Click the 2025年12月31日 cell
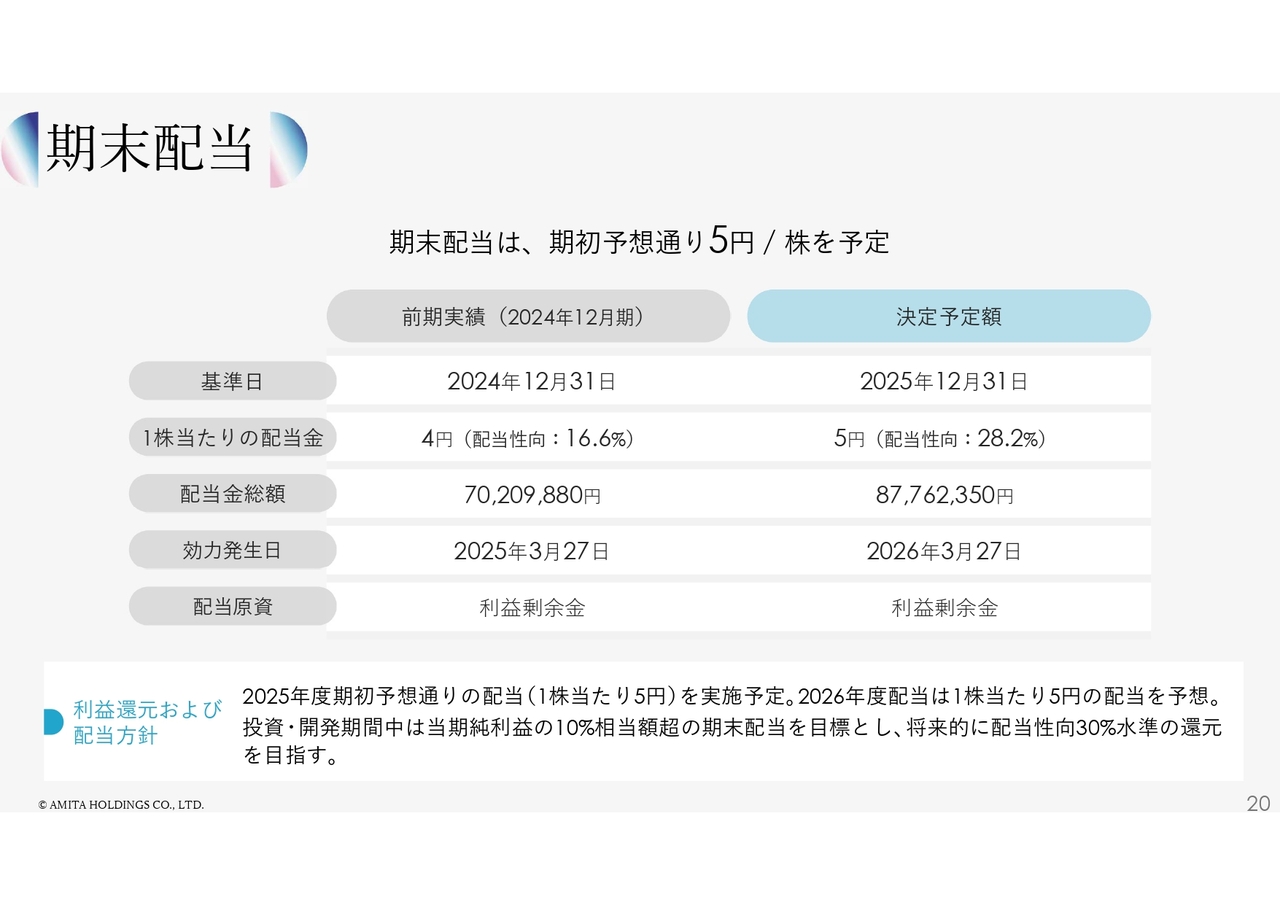 point(943,381)
